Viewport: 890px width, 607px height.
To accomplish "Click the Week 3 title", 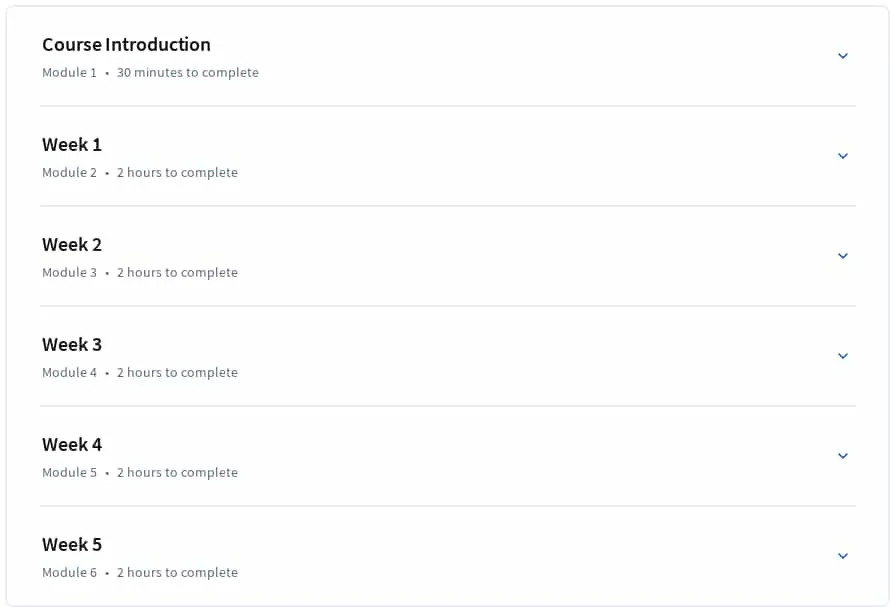I will [x=72, y=344].
